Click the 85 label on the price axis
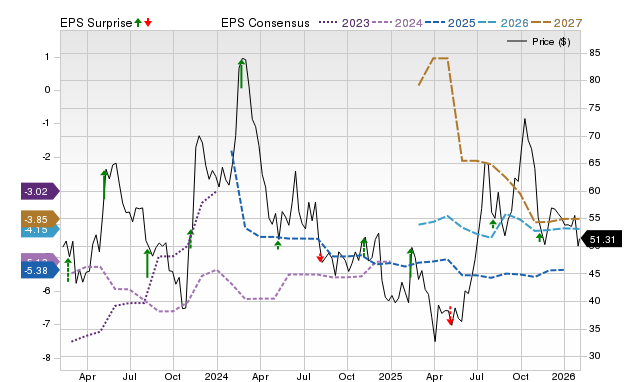 pos(595,53)
